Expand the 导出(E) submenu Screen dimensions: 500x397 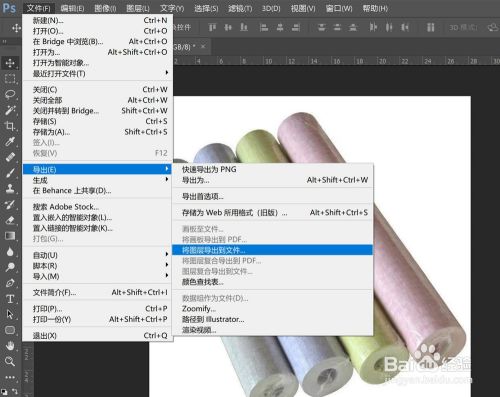click(x=98, y=169)
